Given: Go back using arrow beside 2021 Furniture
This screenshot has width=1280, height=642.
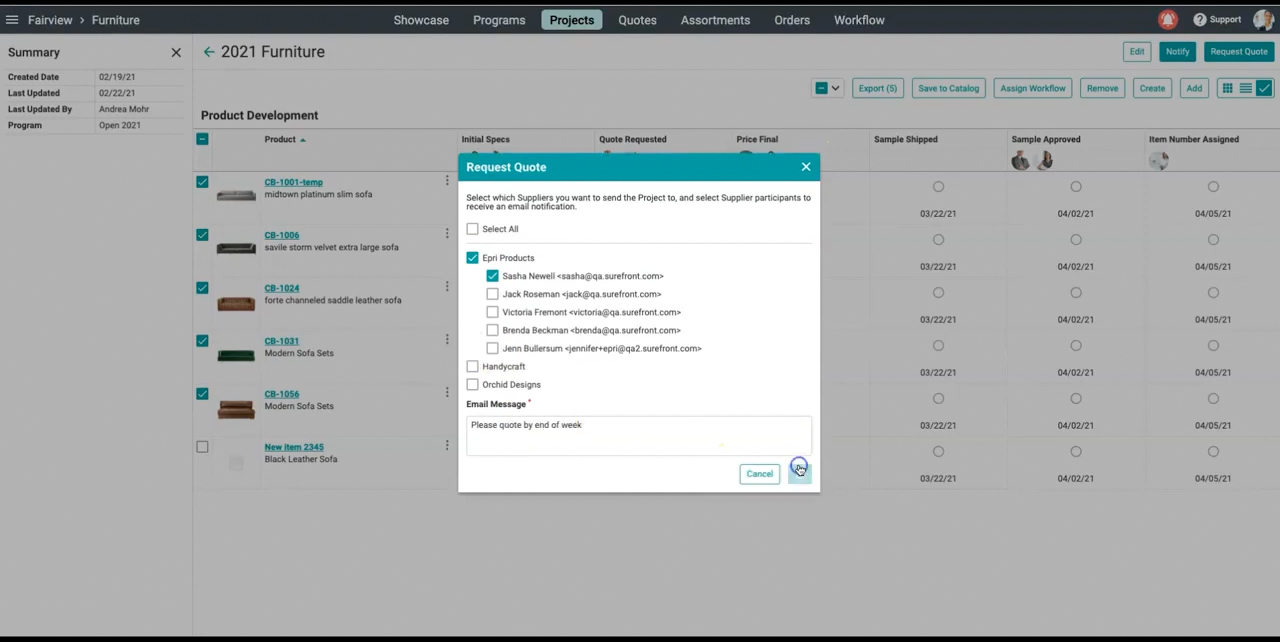Looking at the screenshot, I should coord(208,52).
